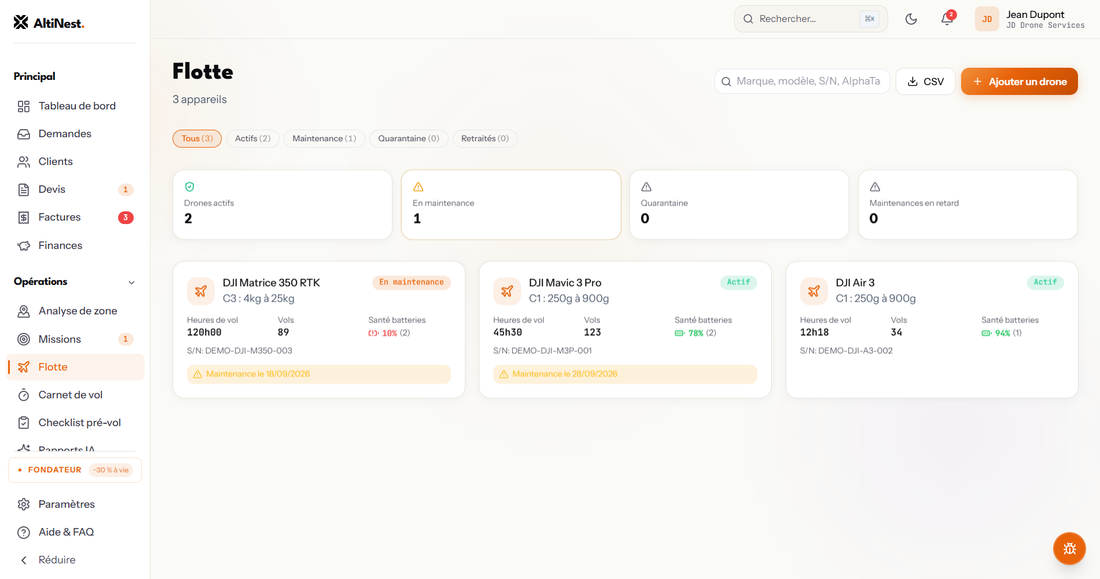Open the DJI Air 3 title

point(854,283)
